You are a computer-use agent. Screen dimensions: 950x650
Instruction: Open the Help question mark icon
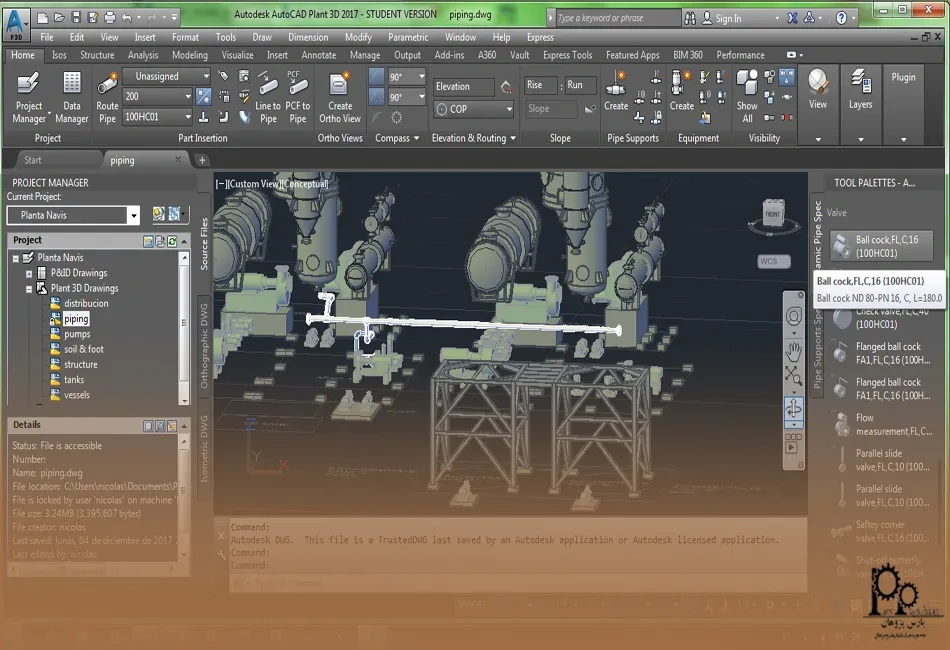[842, 18]
